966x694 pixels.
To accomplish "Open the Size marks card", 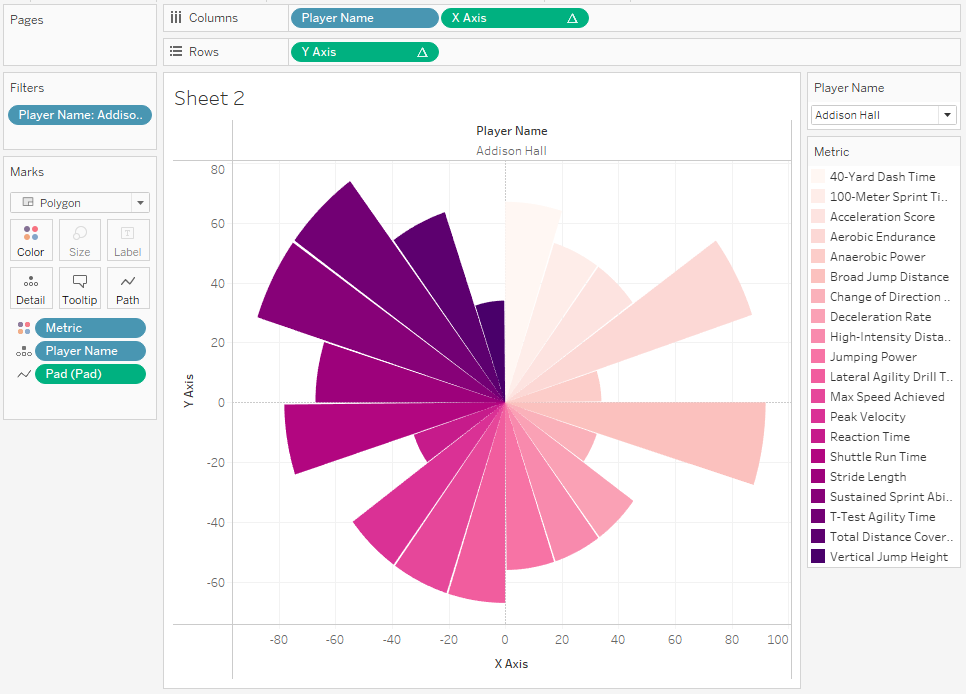I will 79,240.
